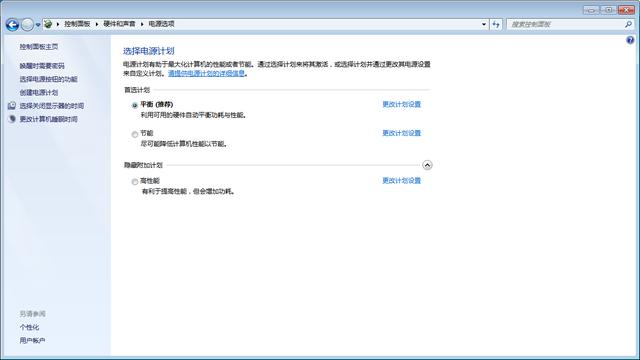Minimize the Power Options window

tap(591, 10)
